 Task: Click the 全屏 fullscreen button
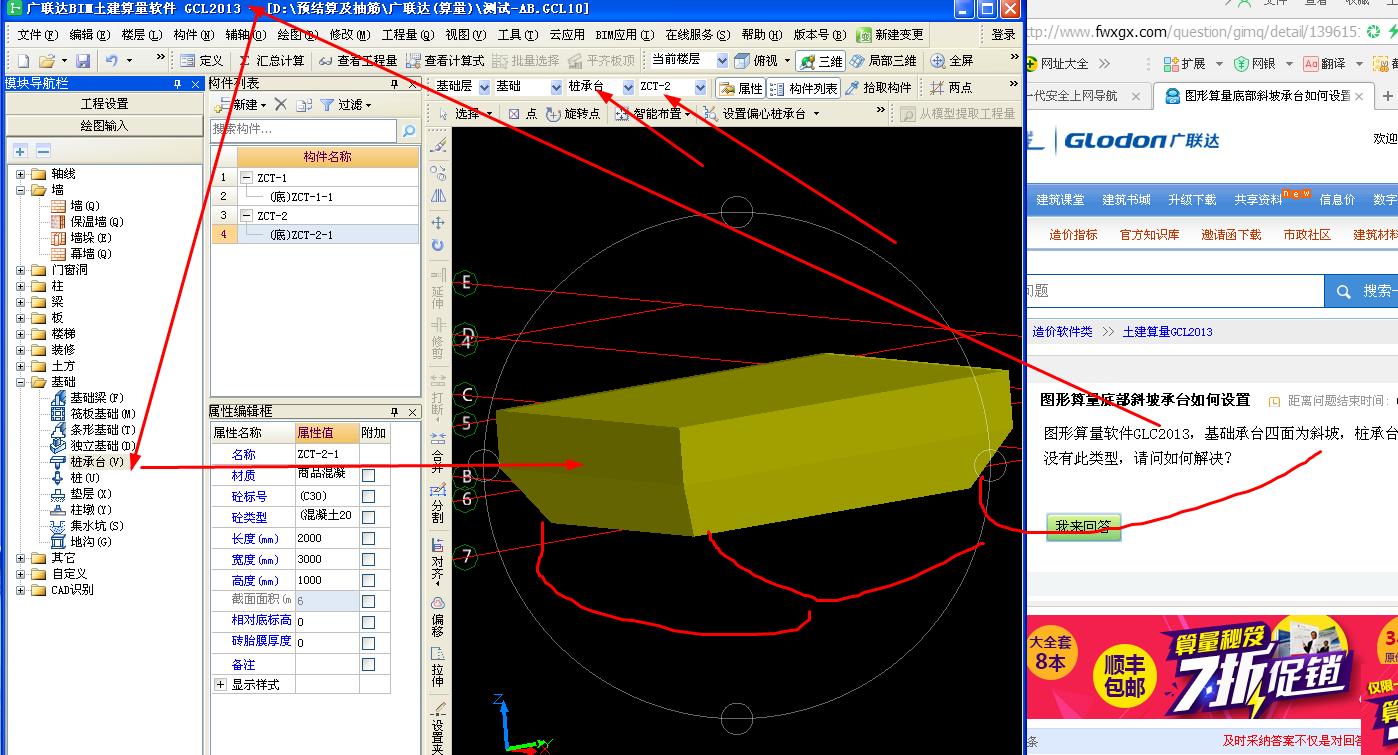(952, 61)
